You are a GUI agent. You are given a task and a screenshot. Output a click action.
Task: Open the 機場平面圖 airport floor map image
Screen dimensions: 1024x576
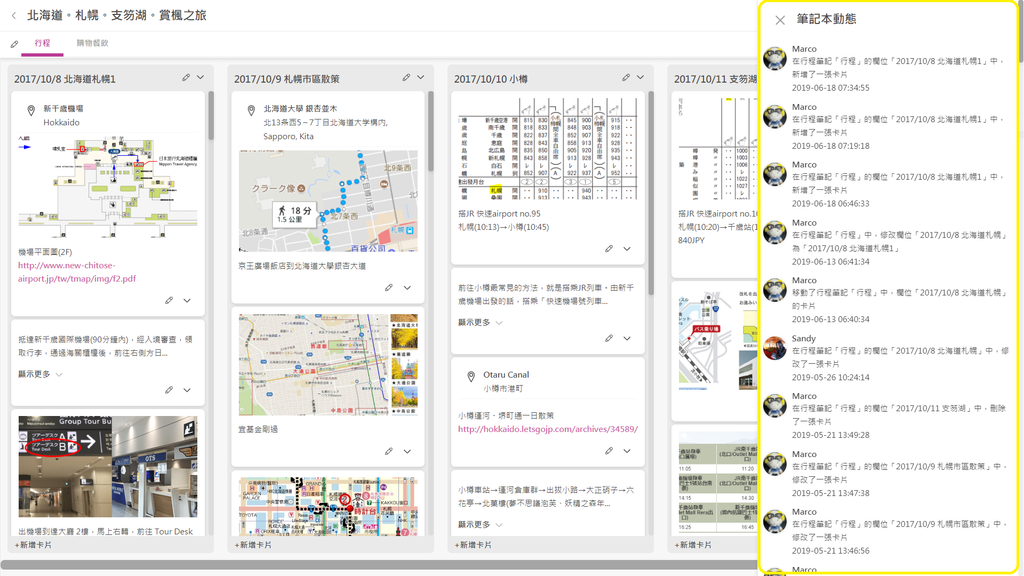[x=108, y=187]
